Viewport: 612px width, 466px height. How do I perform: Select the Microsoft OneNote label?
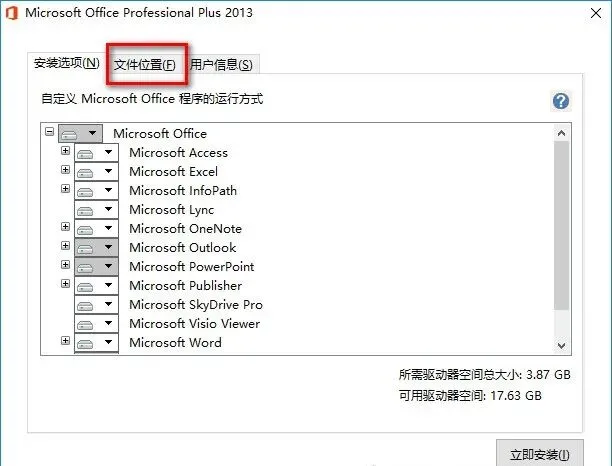coord(185,228)
